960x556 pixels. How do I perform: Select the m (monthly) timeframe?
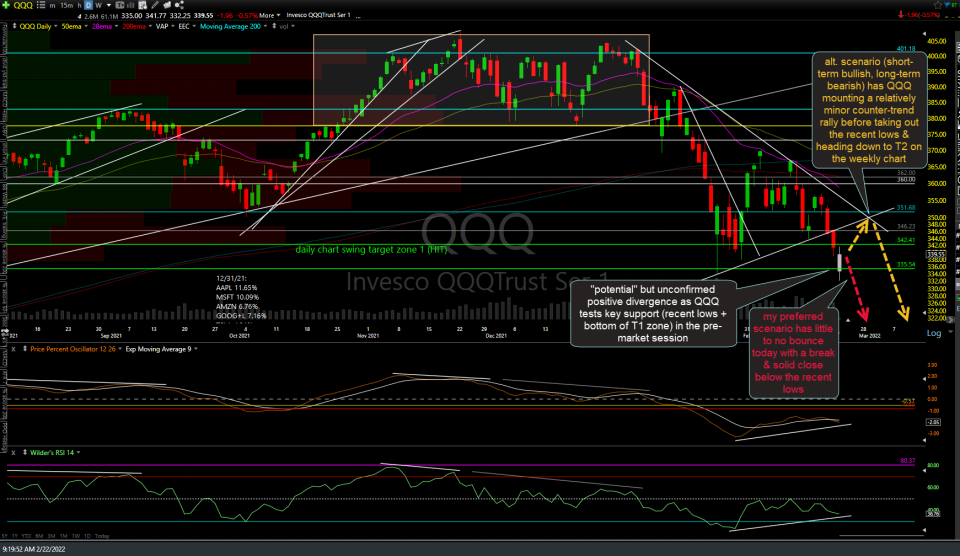[53, 5]
